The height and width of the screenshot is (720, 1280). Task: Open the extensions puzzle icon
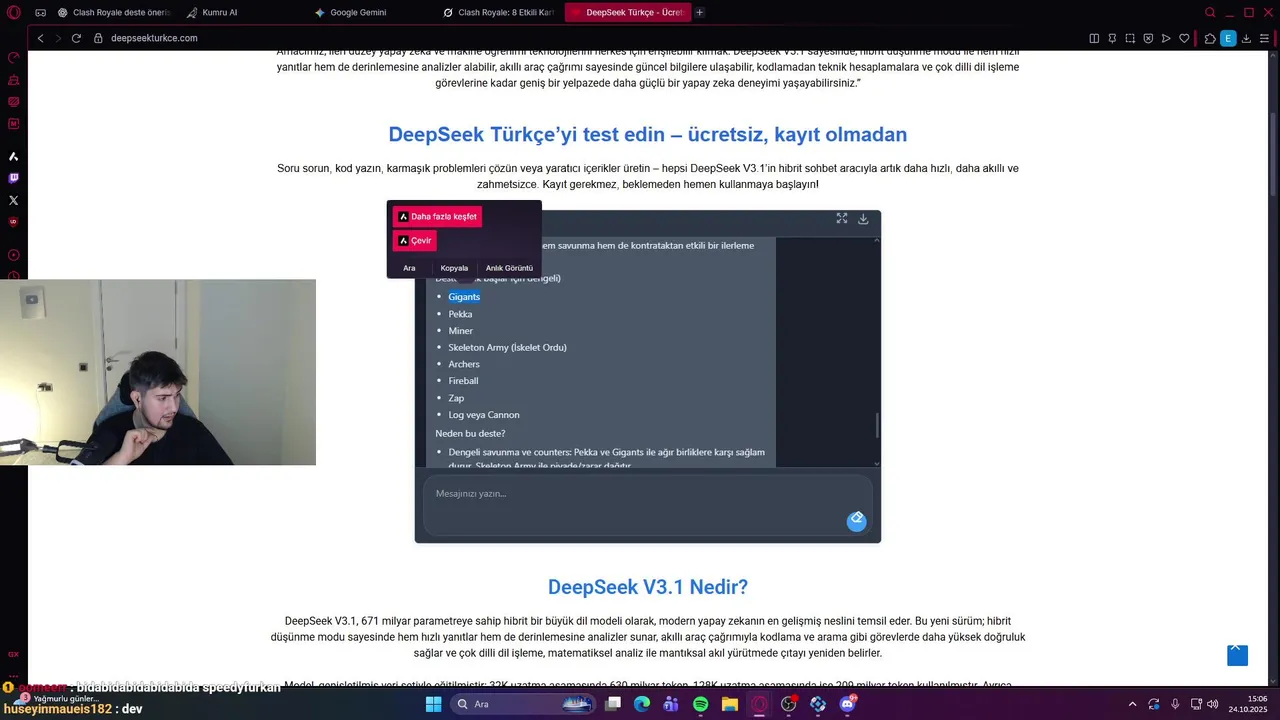(1210, 38)
